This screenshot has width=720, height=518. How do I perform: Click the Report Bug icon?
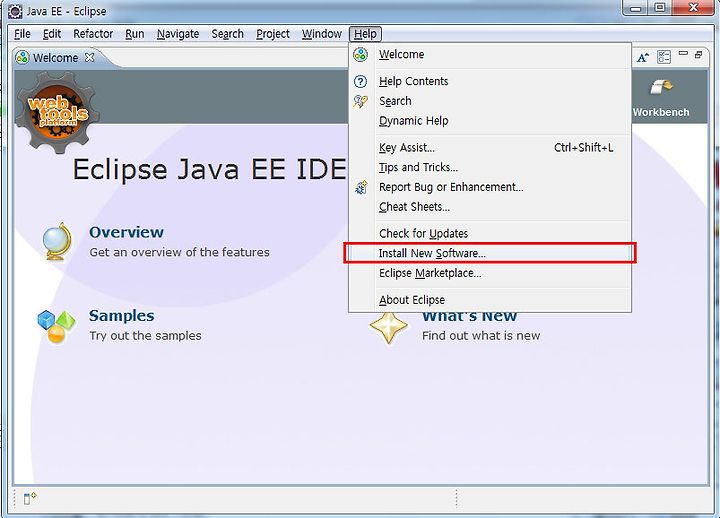pos(361,187)
